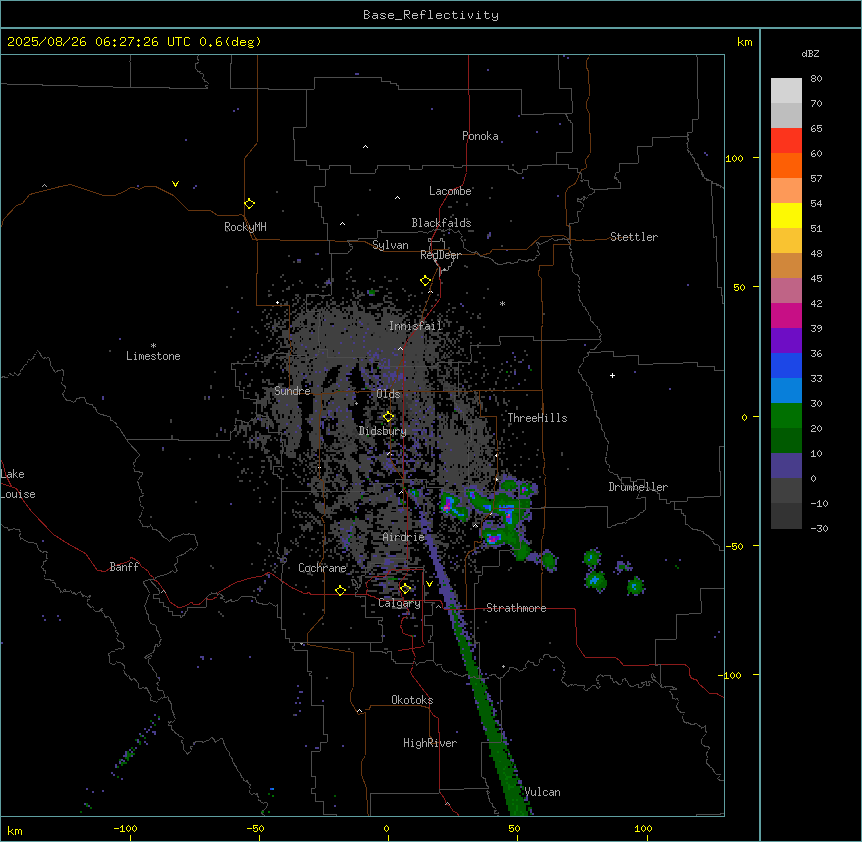The height and width of the screenshot is (842, 862).
Task: Click the yellow diamond marker above Calgary label
Action: point(405,589)
